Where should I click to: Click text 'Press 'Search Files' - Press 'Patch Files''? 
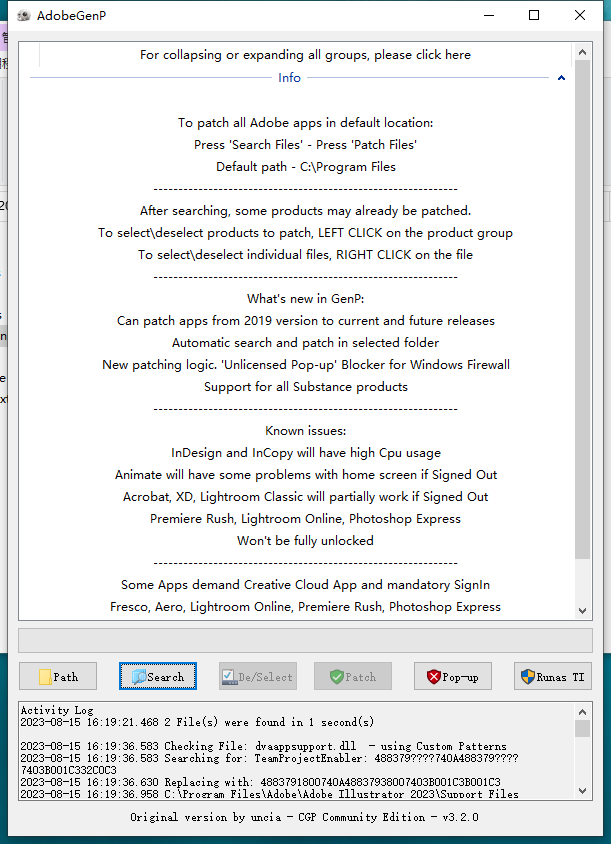coord(305,145)
